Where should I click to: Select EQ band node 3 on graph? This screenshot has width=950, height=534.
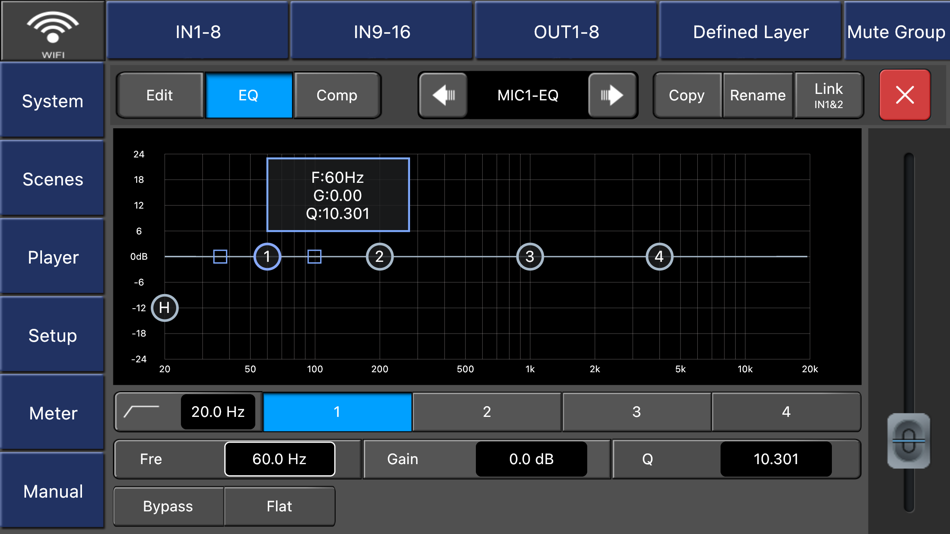click(x=530, y=256)
